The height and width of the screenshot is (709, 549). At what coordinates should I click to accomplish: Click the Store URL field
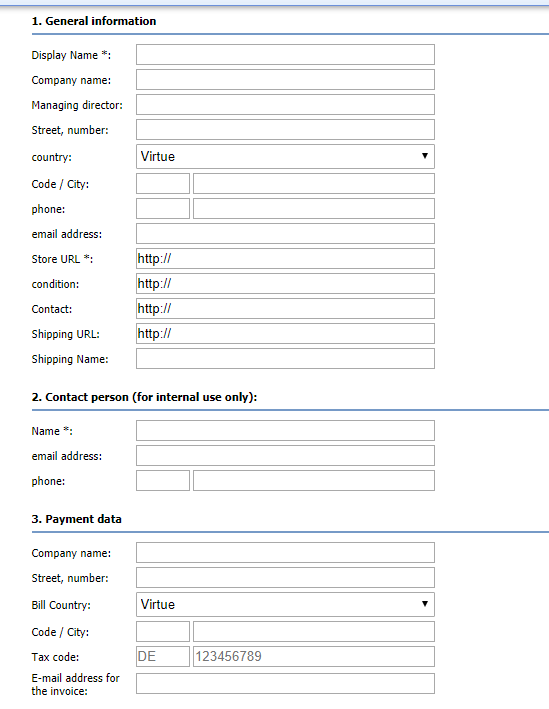[285, 259]
